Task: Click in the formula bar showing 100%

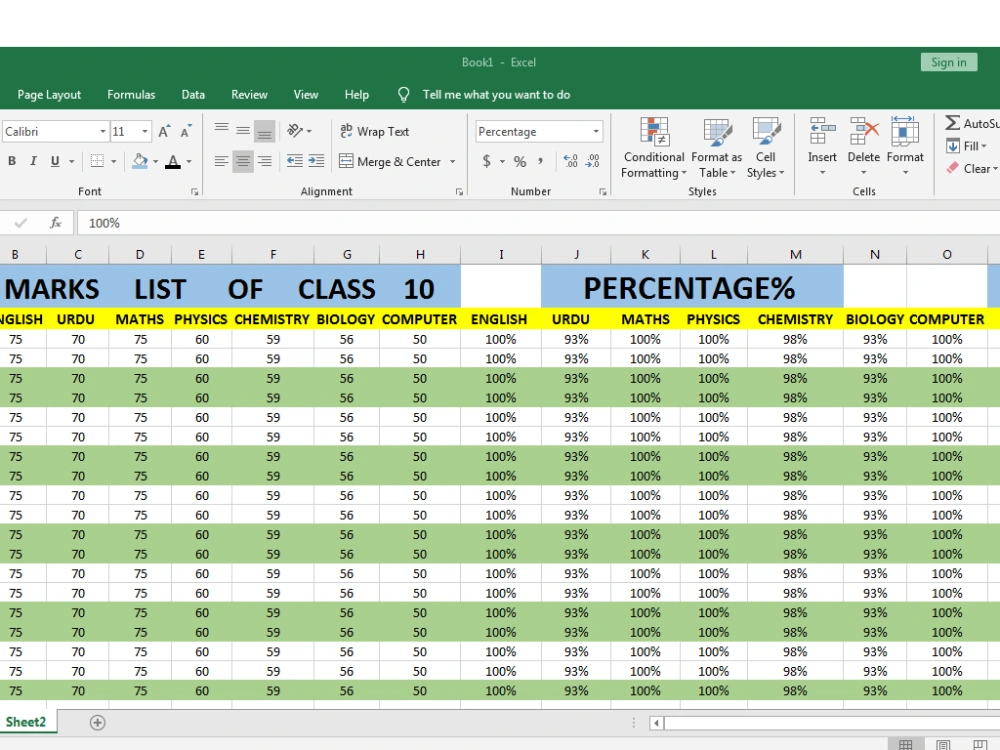Action: click(x=538, y=223)
